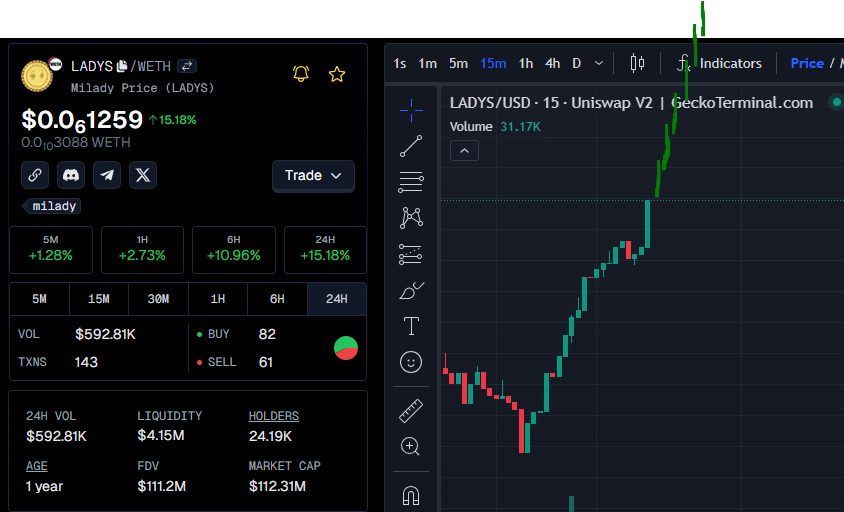The width and height of the screenshot is (844, 512).
Task: Expand the chart interval dropdown arrow
Action: pyautogui.click(x=599, y=64)
